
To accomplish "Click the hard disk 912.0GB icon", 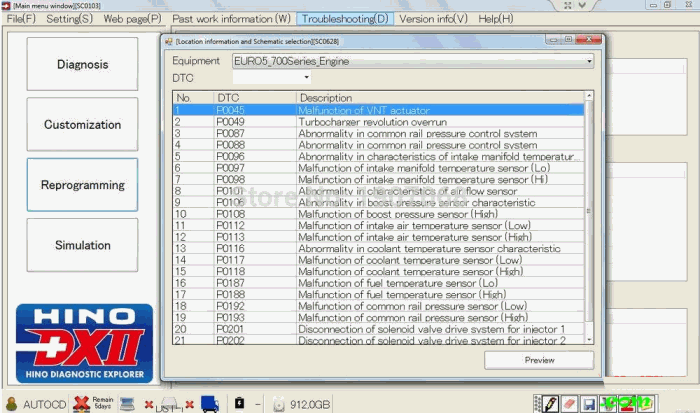I will click(279, 404).
